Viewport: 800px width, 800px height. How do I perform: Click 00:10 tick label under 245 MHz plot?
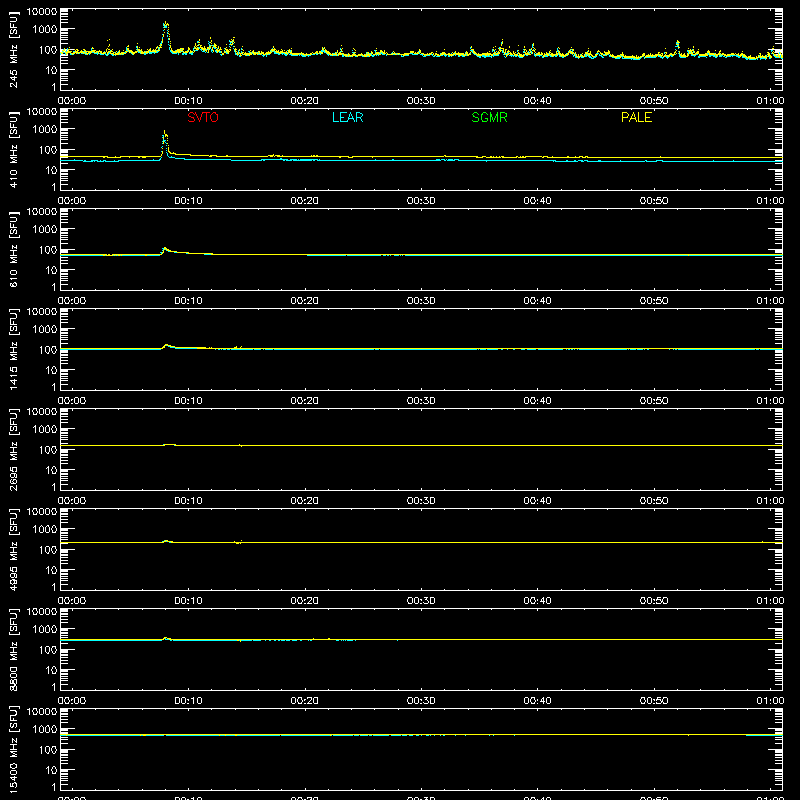tap(188, 101)
